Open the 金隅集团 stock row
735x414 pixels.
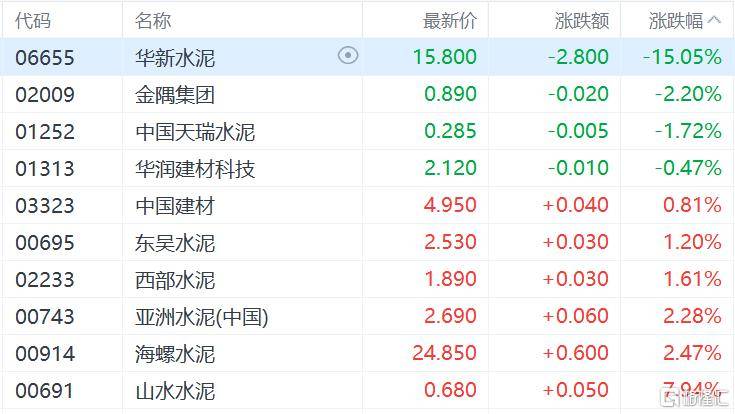point(368,94)
